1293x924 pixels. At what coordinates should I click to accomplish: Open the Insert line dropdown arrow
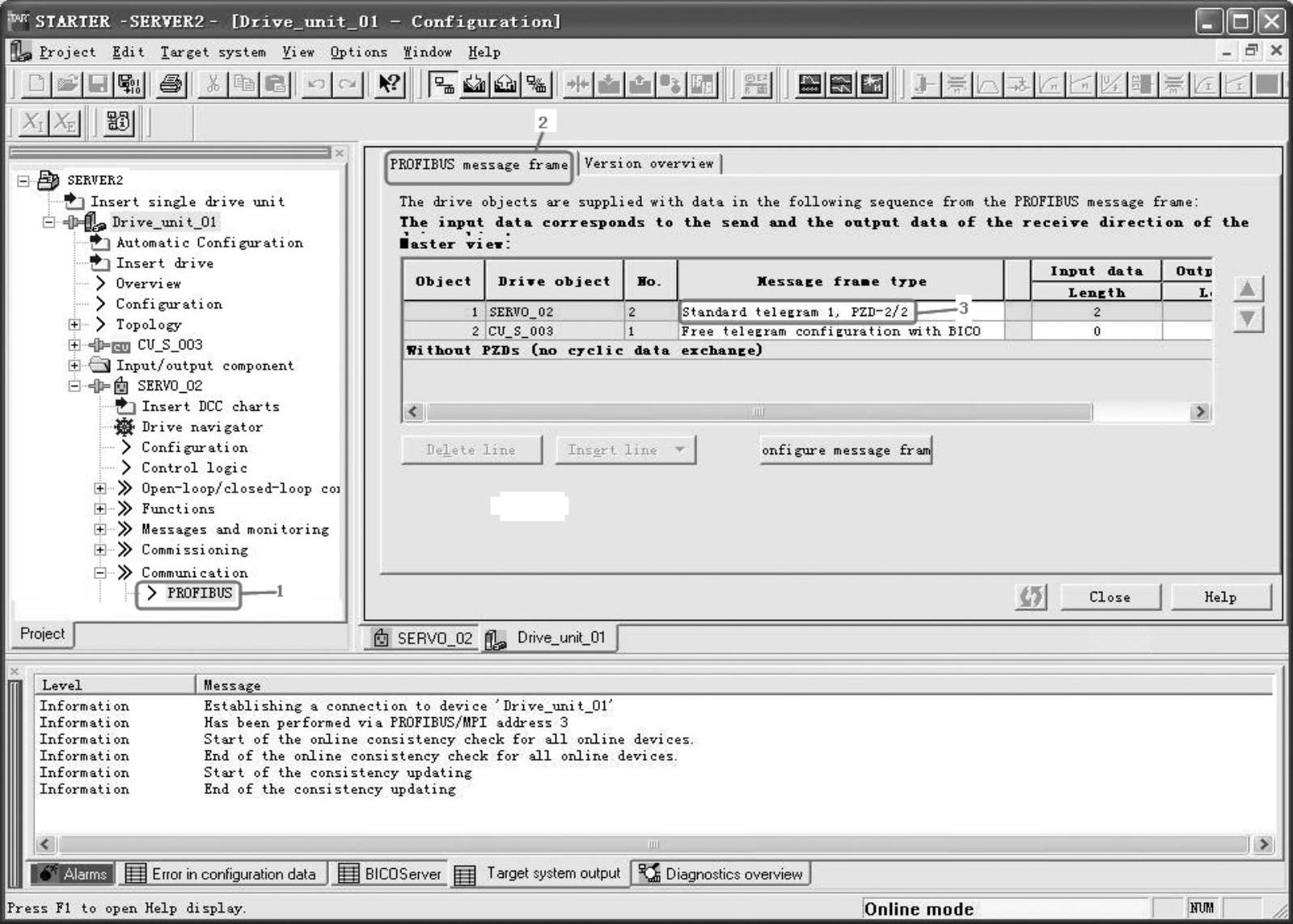[680, 450]
